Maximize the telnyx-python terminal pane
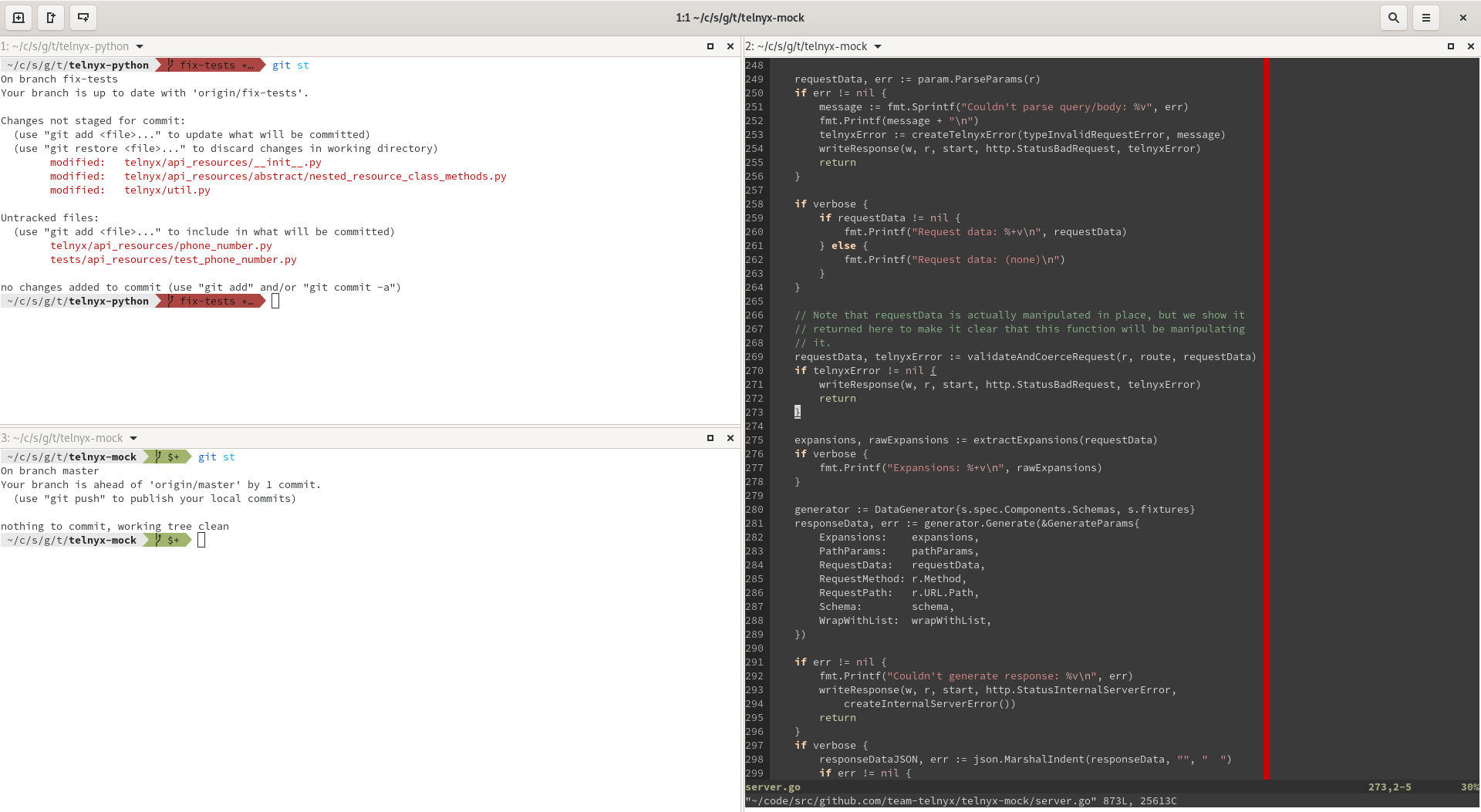1481x812 pixels. [710, 46]
